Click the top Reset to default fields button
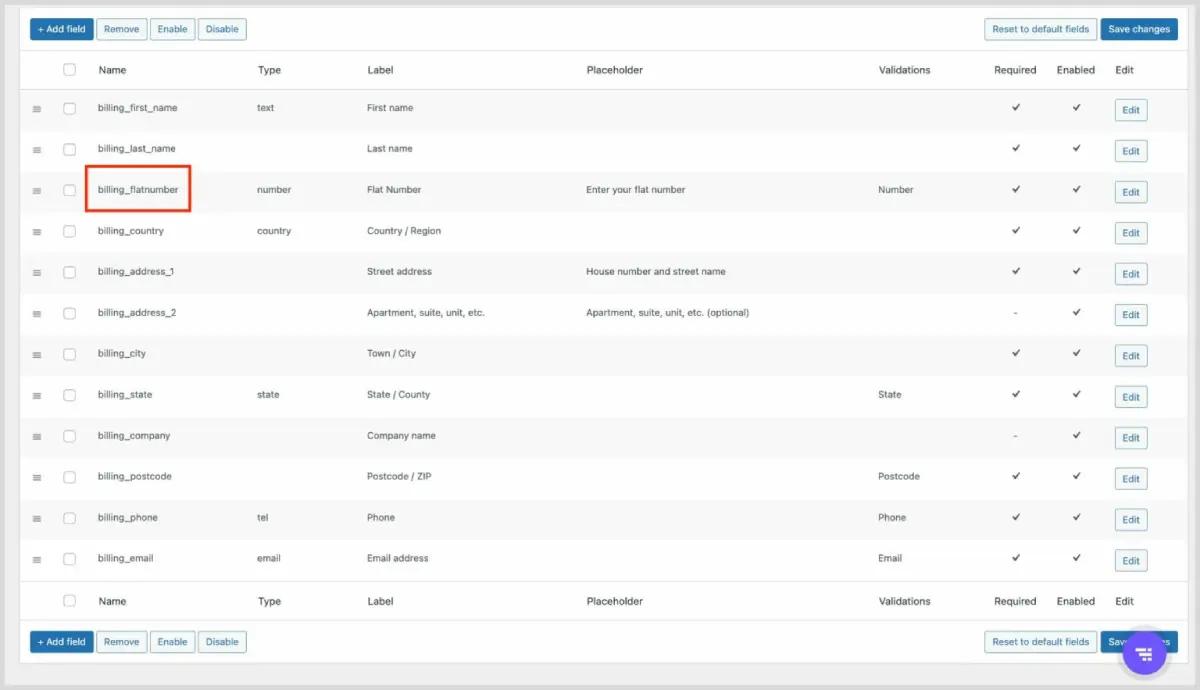Screen dimensions: 1200x690 [x=1040, y=29]
